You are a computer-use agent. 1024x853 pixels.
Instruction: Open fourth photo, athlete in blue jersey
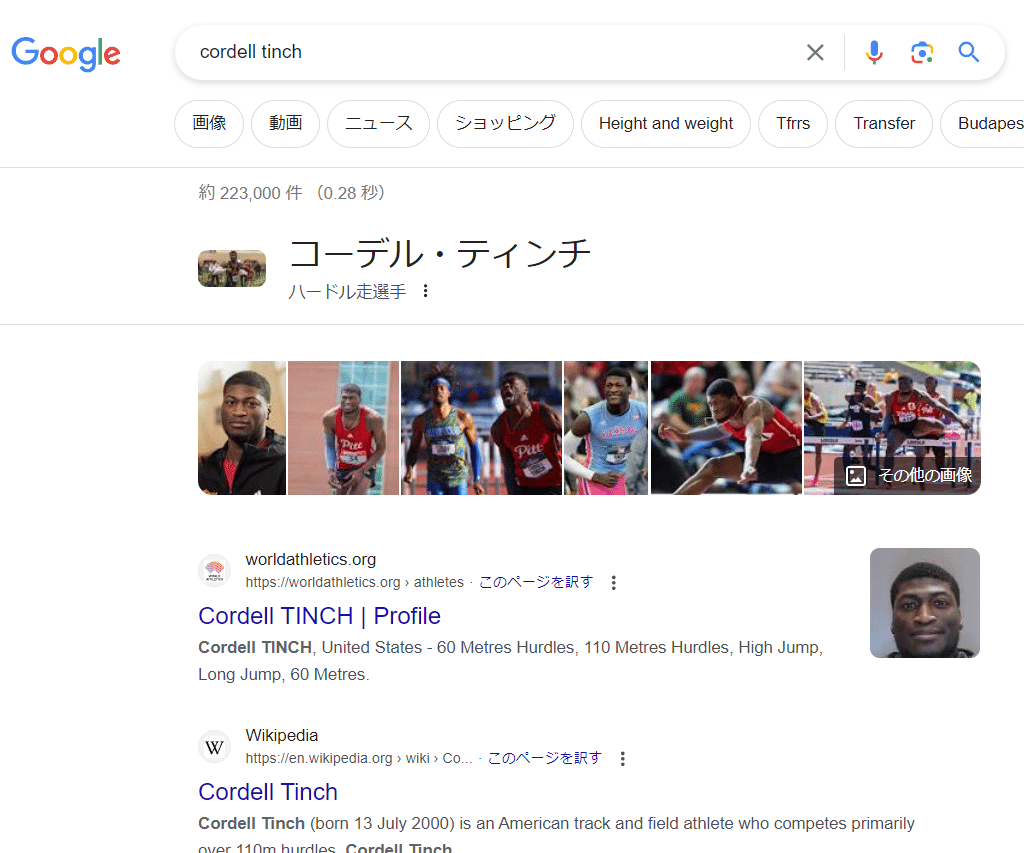(x=606, y=428)
